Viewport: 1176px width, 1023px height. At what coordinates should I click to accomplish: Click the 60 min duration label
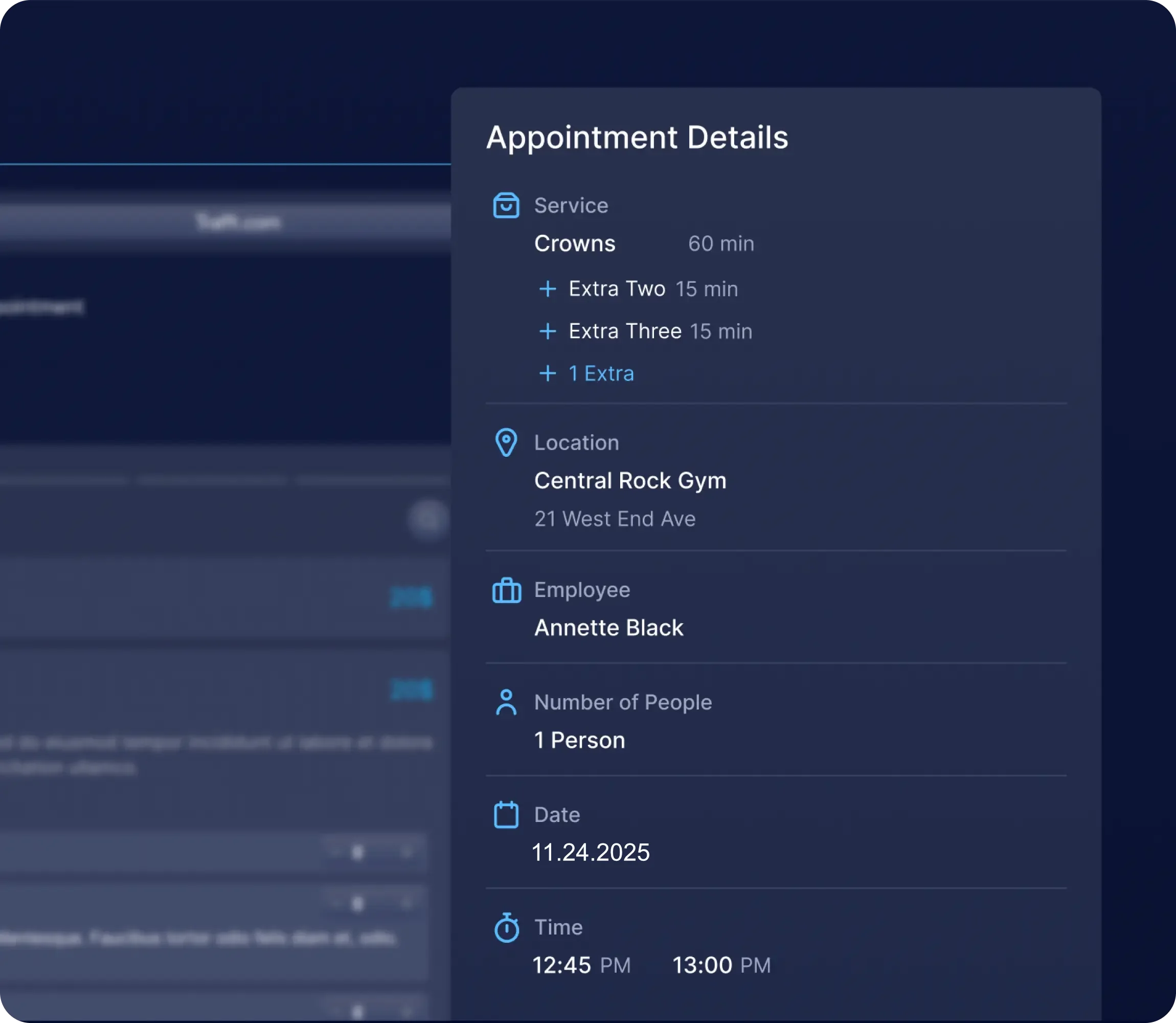click(x=720, y=244)
